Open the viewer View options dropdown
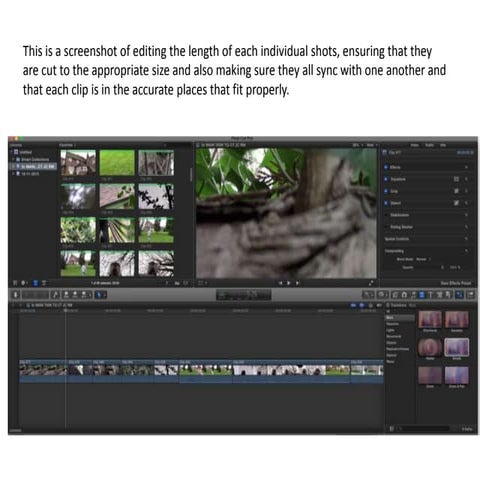The image size is (480, 480). pos(371,145)
